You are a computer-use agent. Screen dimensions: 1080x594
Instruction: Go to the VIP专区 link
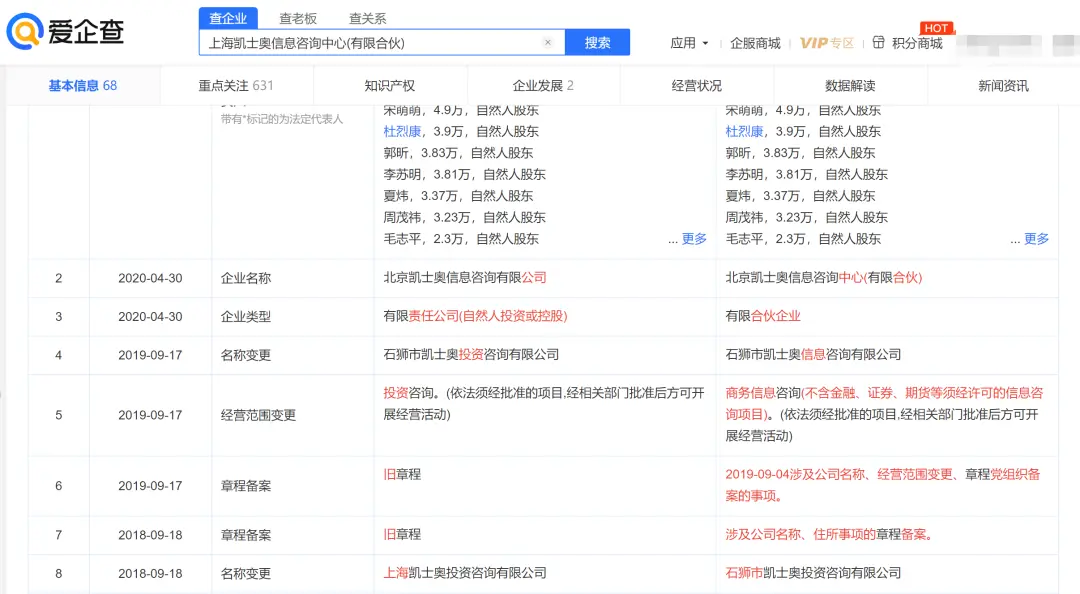click(x=827, y=43)
